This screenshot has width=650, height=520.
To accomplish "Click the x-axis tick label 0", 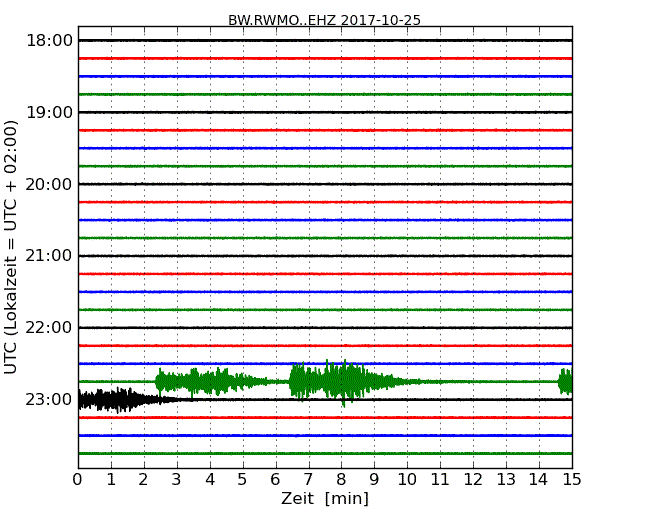I will tap(78, 479).
